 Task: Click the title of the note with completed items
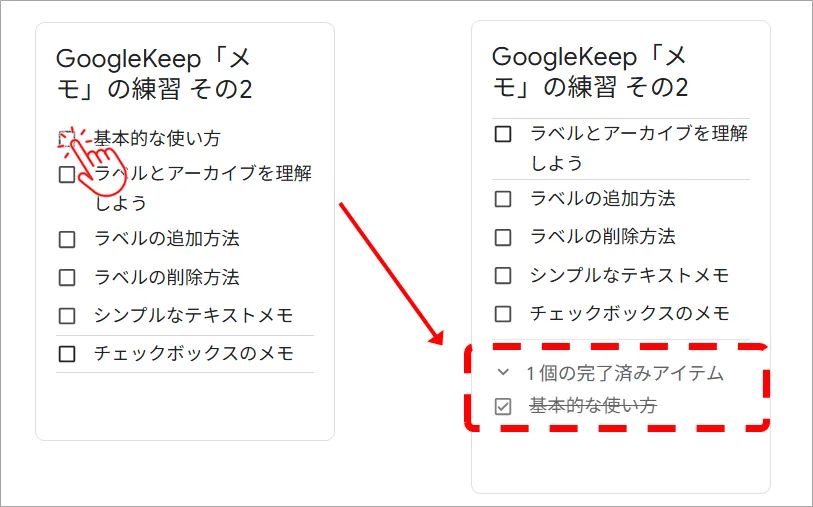click(590, 71)
